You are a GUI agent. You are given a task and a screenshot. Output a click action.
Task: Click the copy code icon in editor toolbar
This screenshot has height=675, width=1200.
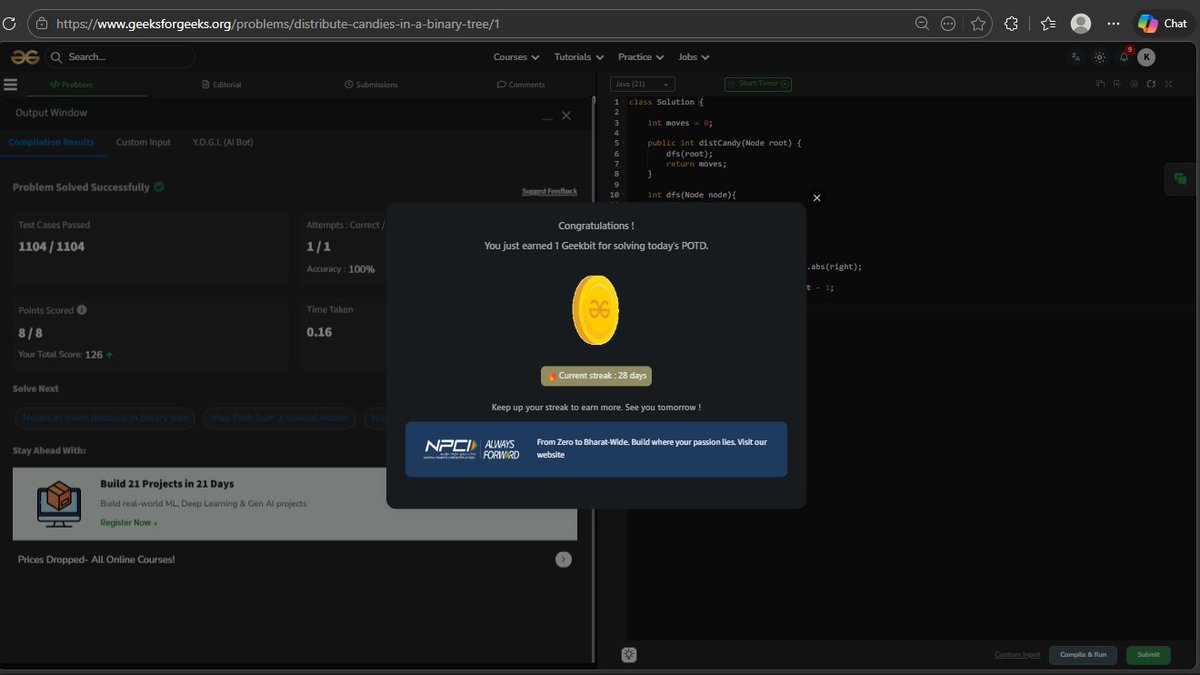pos(1100,84)
